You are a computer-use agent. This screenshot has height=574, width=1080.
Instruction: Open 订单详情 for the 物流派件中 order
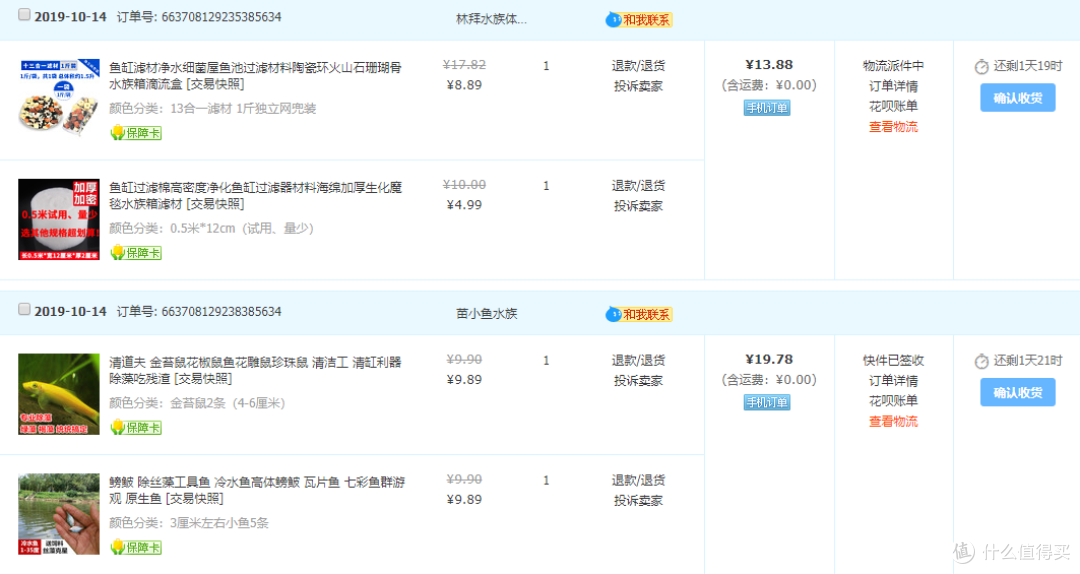coord(893,86)
